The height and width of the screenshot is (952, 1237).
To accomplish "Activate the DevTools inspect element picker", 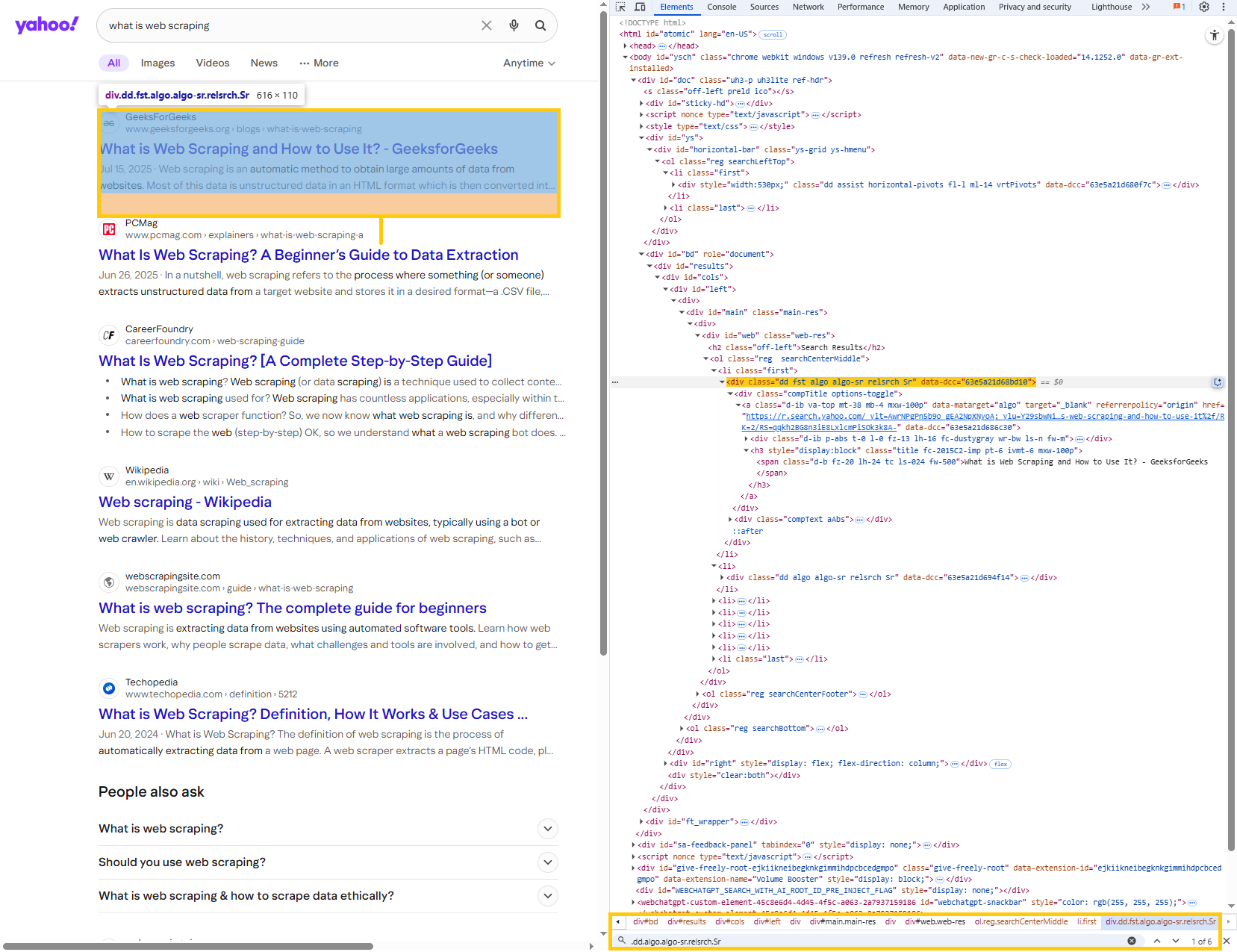I will 620,7.
